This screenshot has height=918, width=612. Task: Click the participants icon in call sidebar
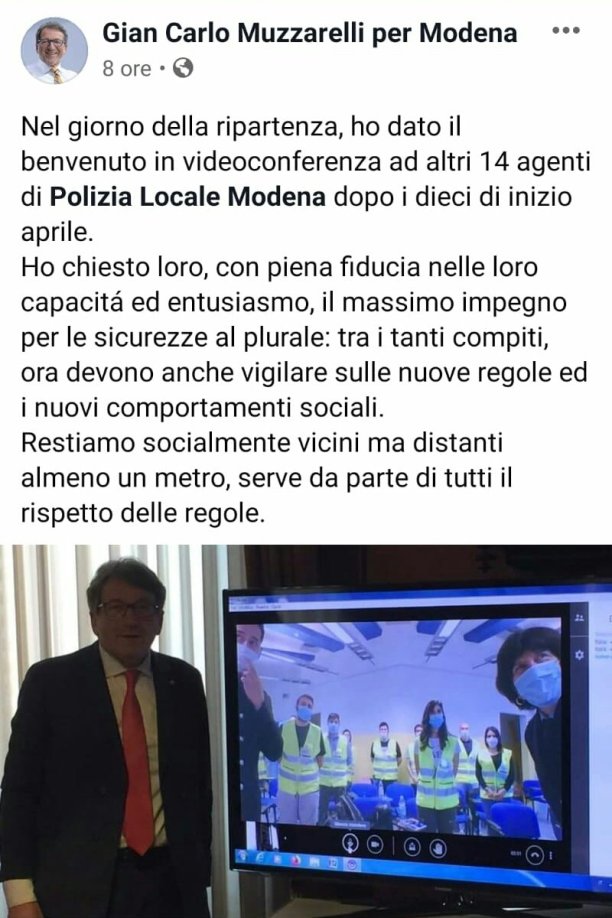tap(579, 618)
